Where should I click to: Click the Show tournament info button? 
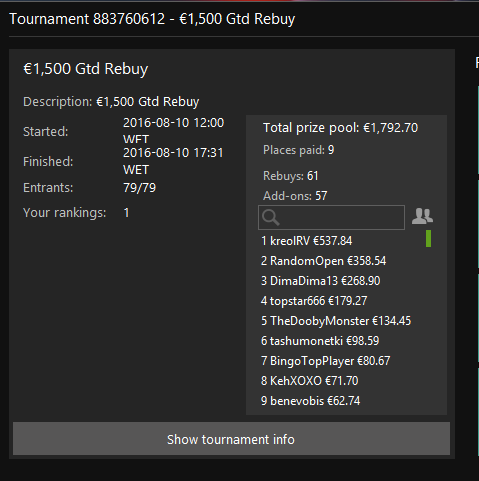click(x=231, y=439)
